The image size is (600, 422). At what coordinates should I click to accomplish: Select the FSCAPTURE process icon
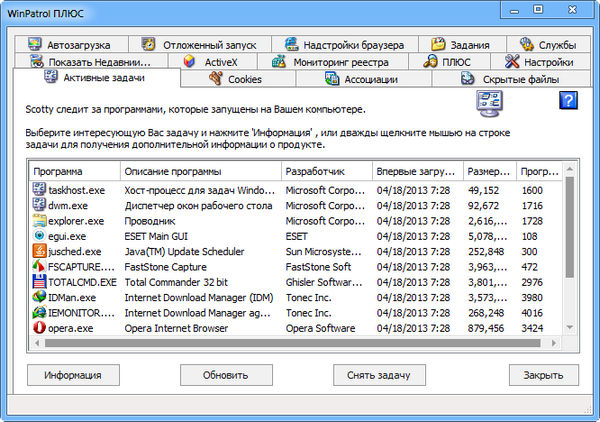pos(38,267)
